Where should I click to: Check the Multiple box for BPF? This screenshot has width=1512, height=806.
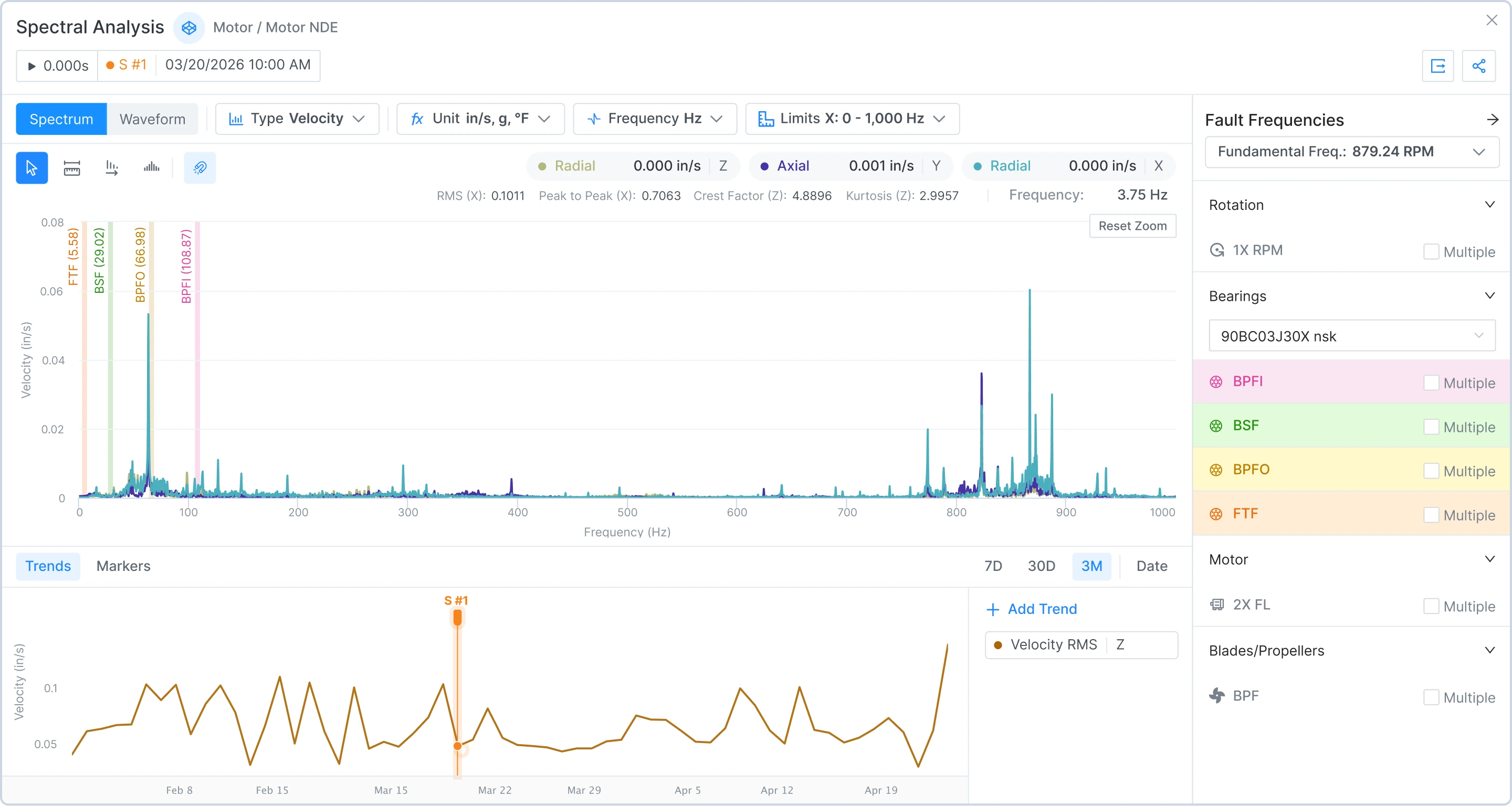[1431, 697]
